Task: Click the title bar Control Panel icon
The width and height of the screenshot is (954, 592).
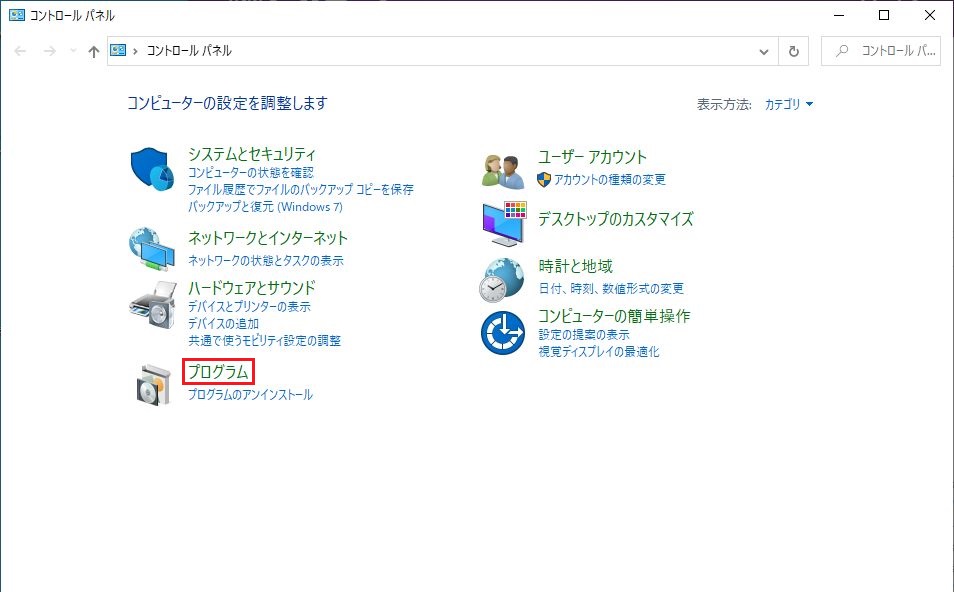Action: coord(16,15)
